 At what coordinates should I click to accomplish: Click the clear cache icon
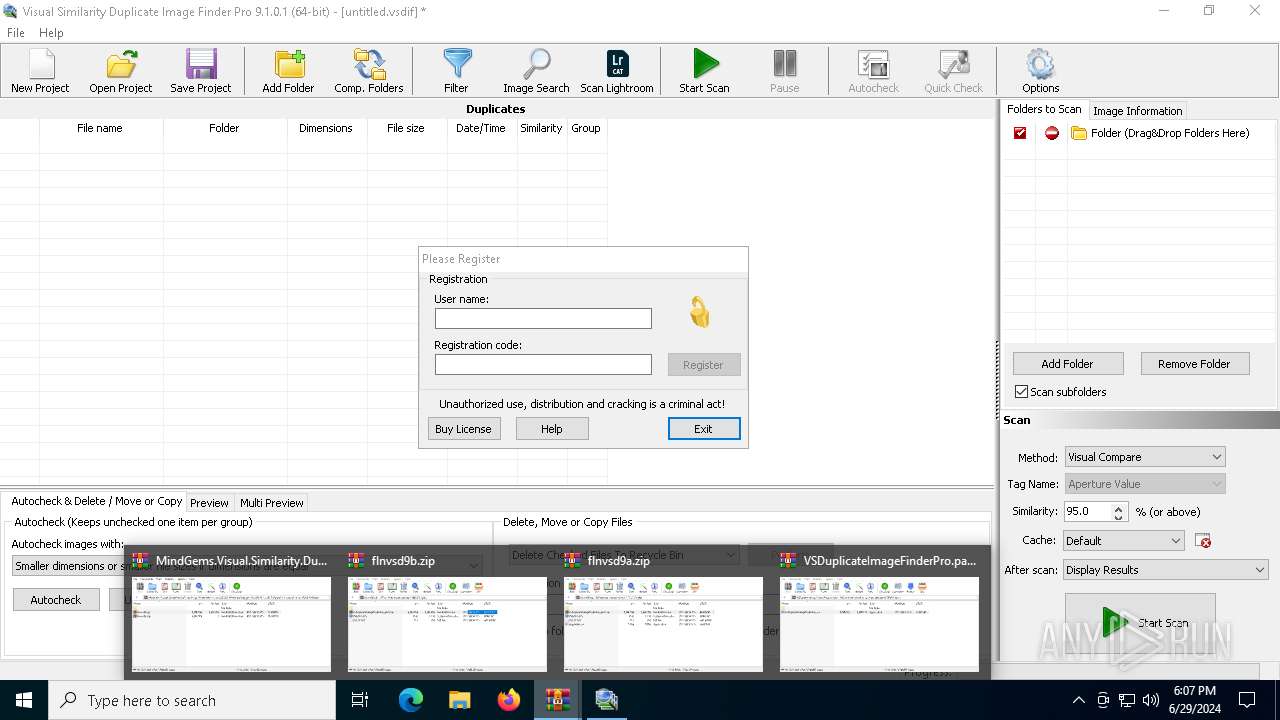(x=1203, y=541)
